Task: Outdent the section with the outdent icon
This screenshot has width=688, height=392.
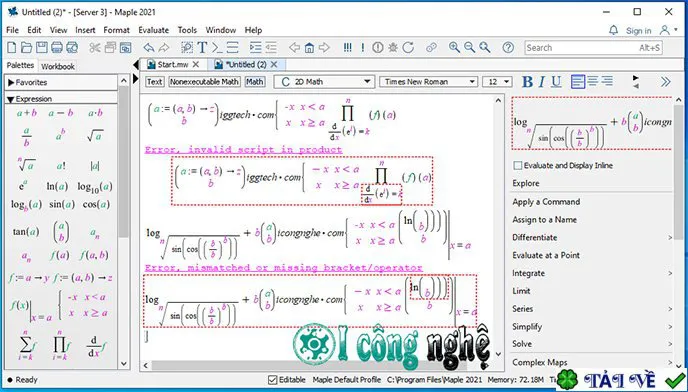Action: tap(271, 47)
